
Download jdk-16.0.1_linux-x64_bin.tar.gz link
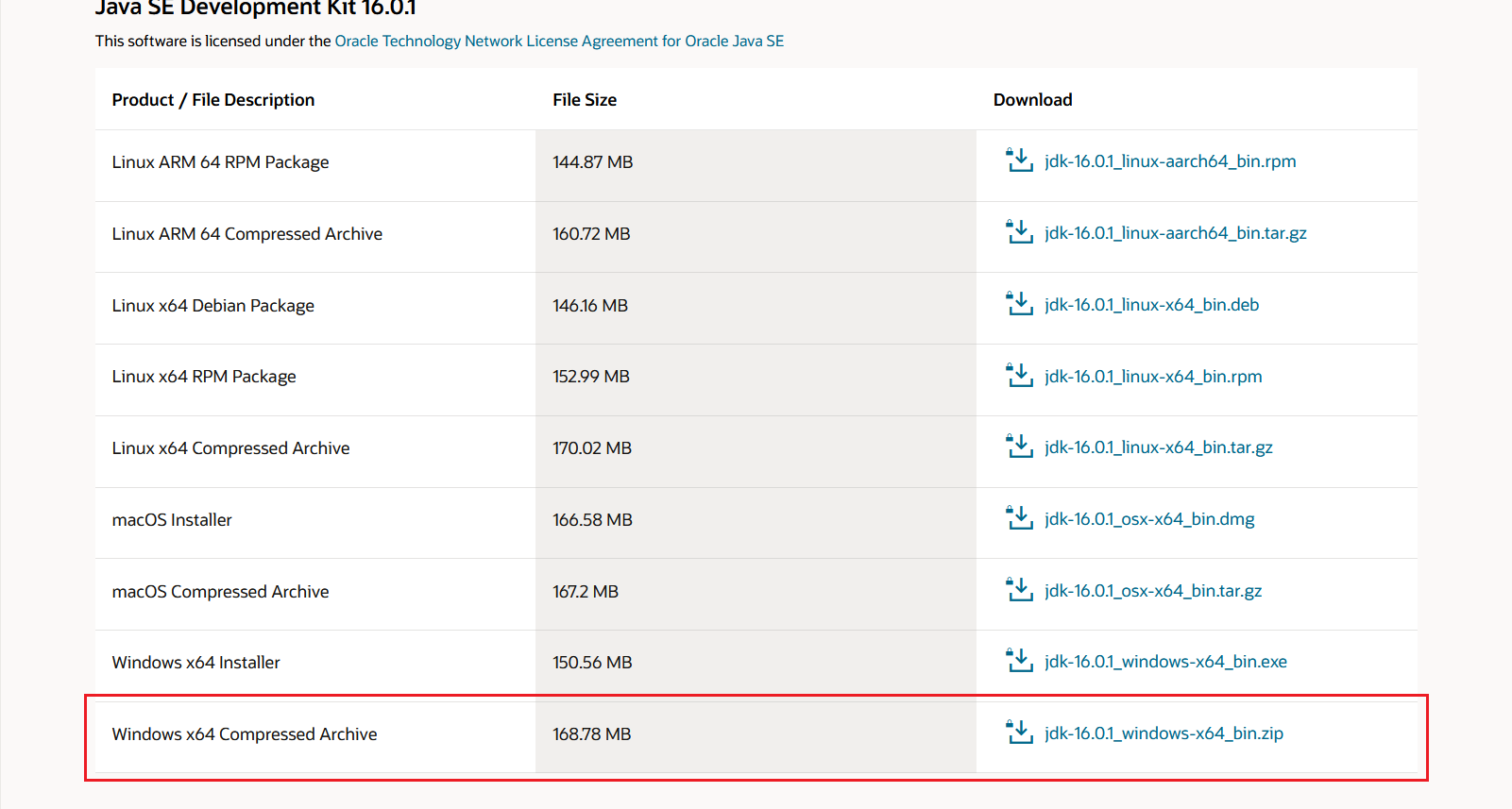pyautogui.click(x=1159, y=447)
